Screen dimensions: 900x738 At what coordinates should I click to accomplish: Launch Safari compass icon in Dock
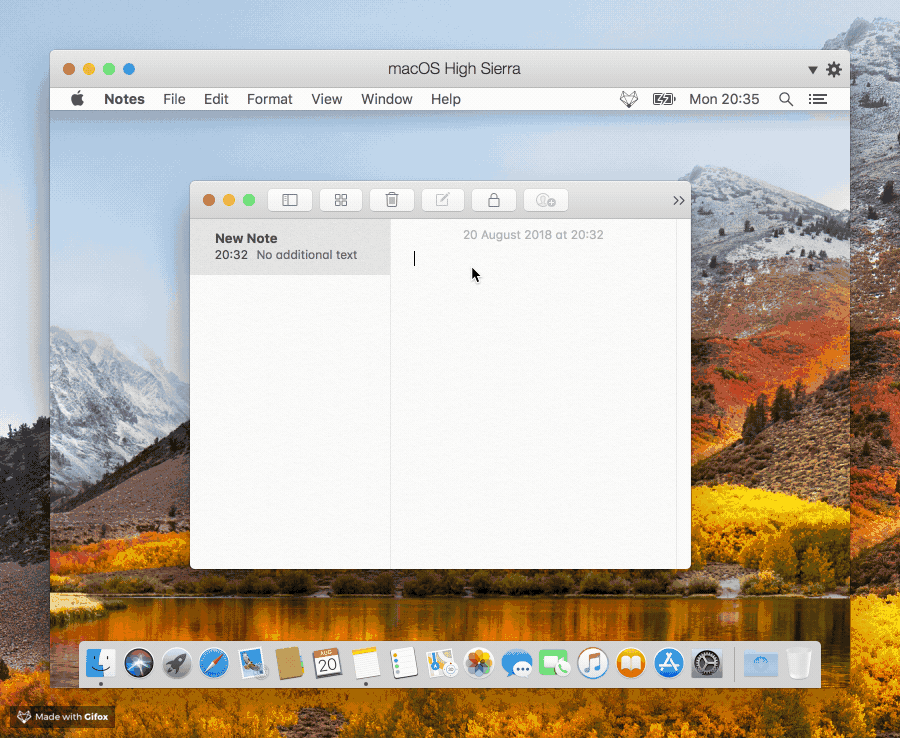pyautogui.click(x=214, y=663)
